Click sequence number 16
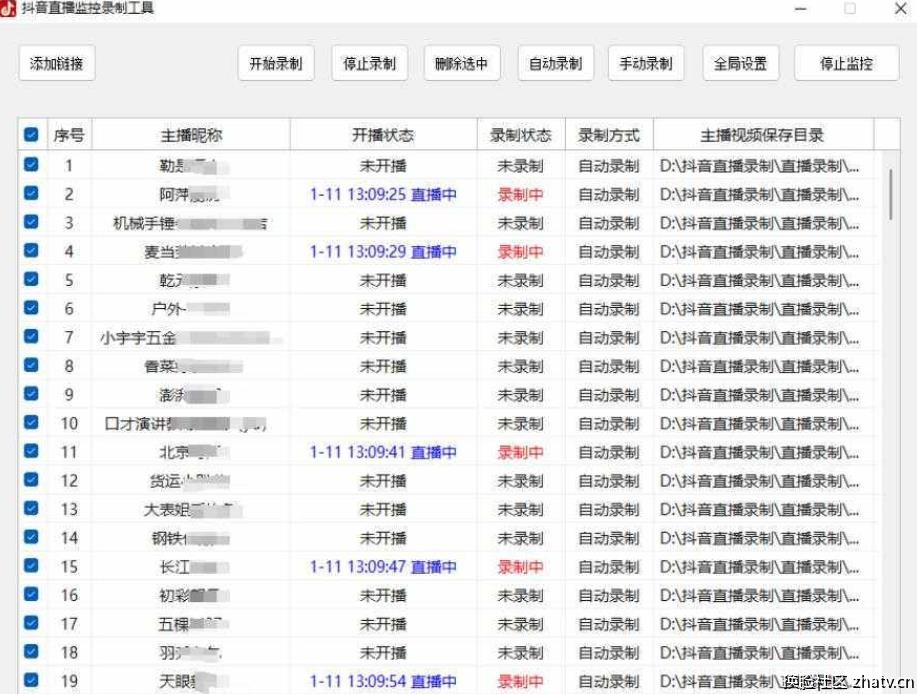The height and width of the screenshot is (694, 917). (69, 595)
